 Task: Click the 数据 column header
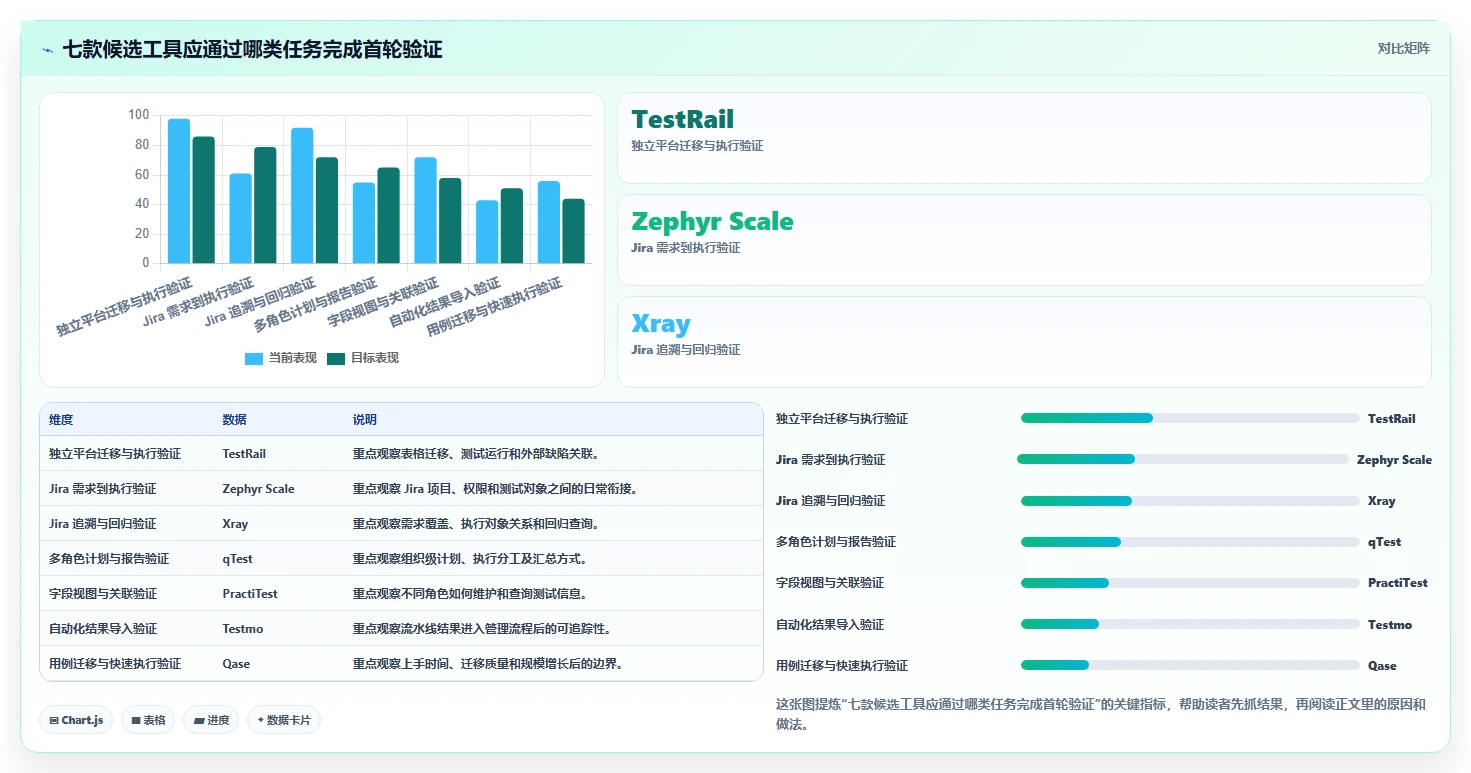234,420
